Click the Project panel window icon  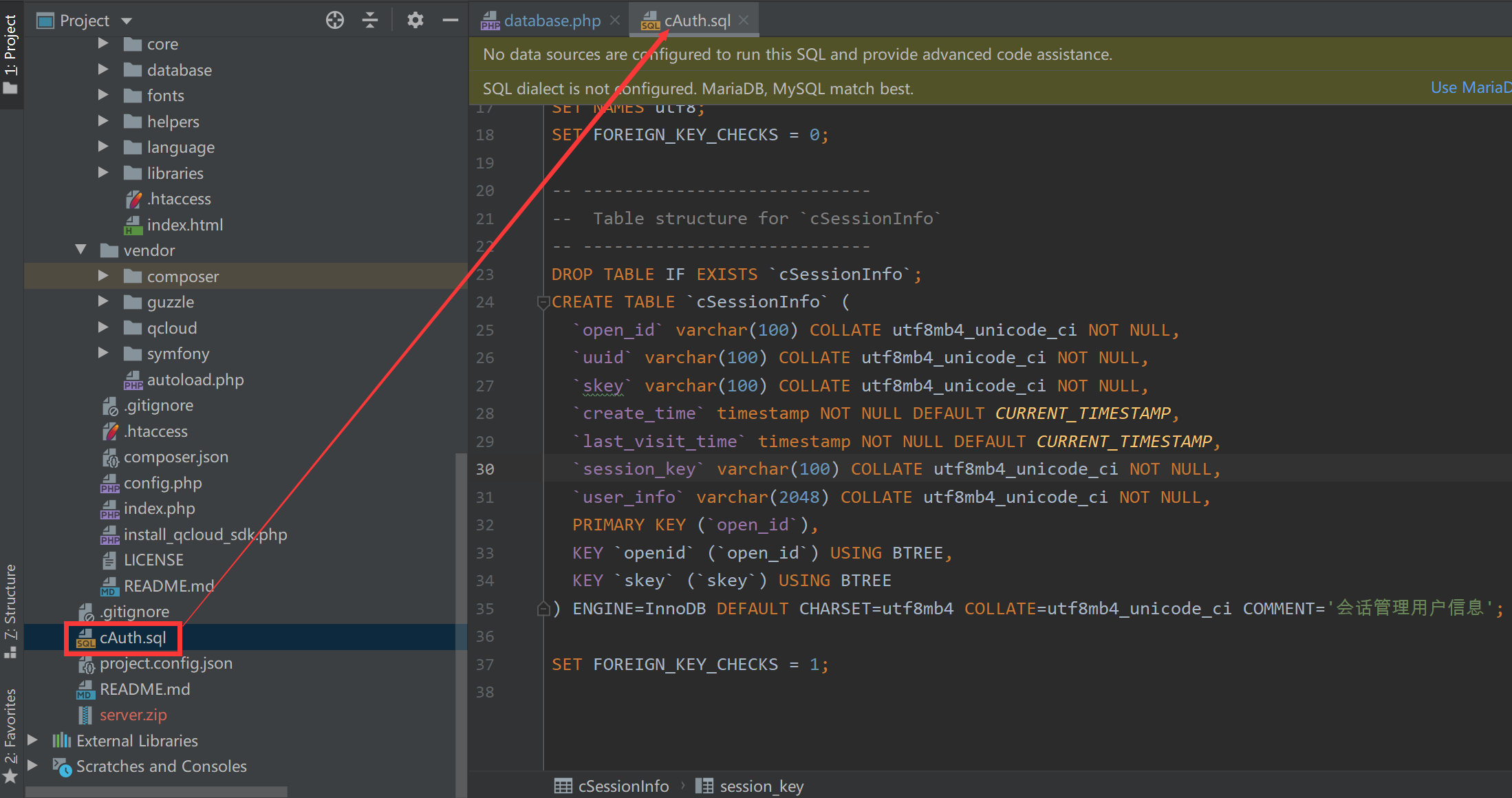[x=45, y=21]
